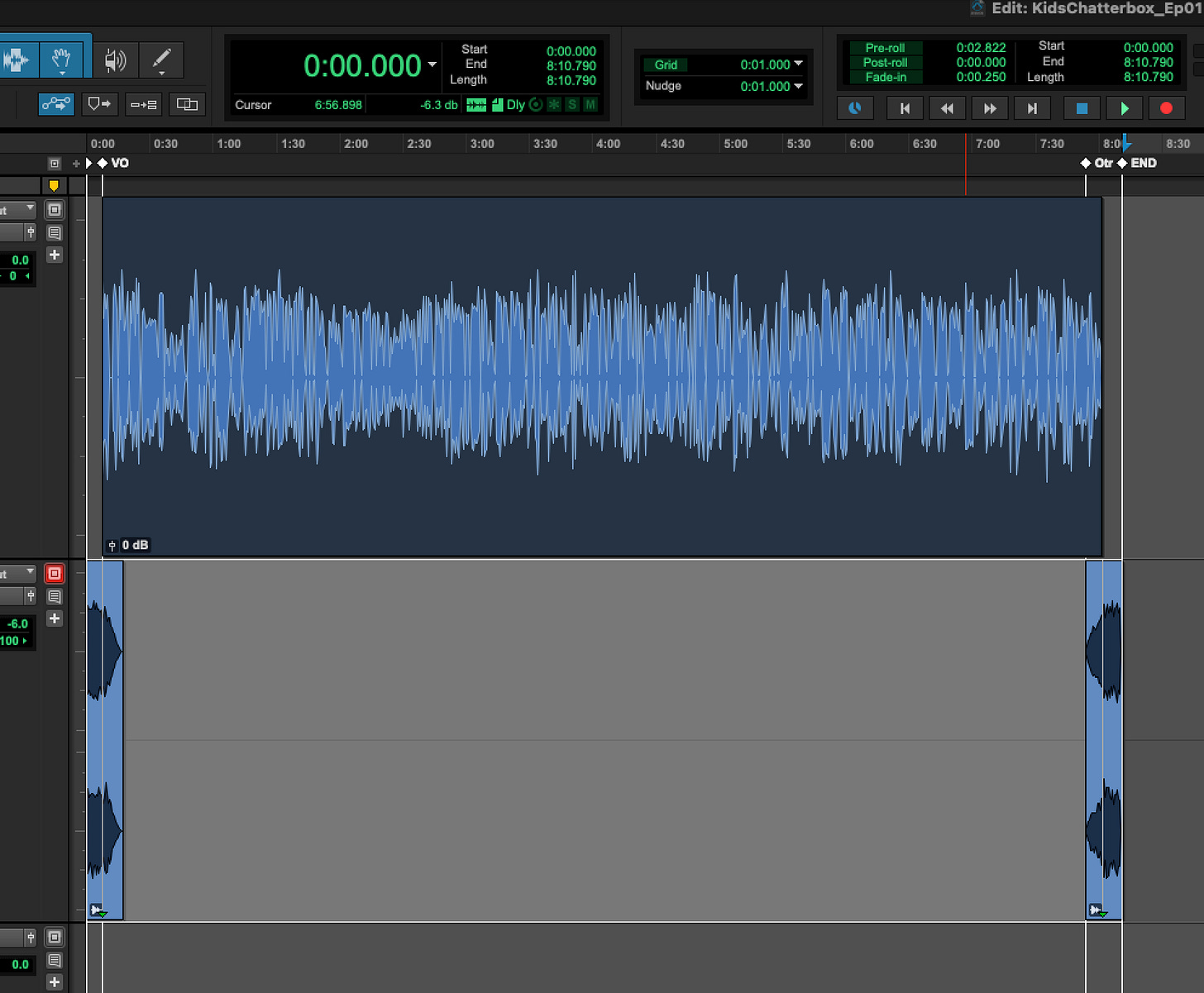The image size is (1204, 993).
Task: Open main counter format dropdown arrow
Action: pyautogui.click(x=432, y=64)
